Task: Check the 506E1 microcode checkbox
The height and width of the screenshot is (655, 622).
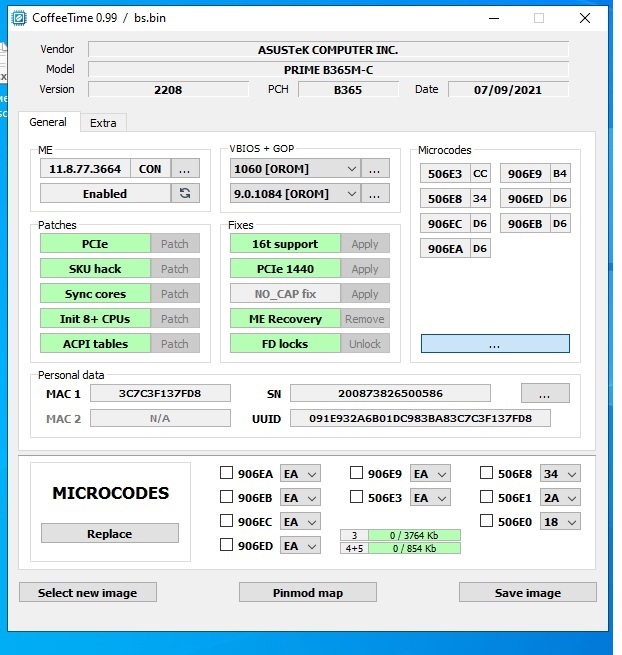Action: 486,497
